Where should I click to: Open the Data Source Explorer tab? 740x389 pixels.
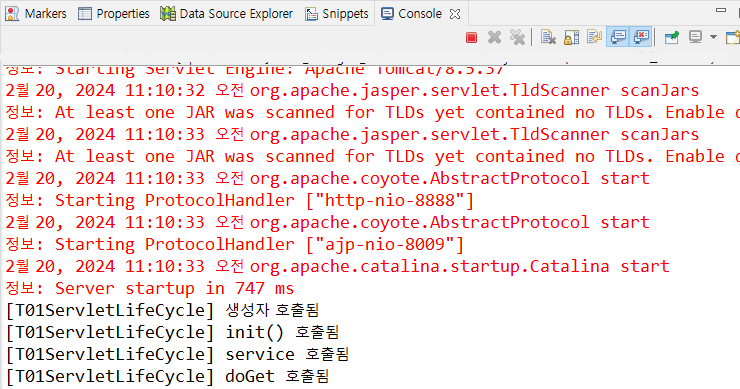click(226, 14)
